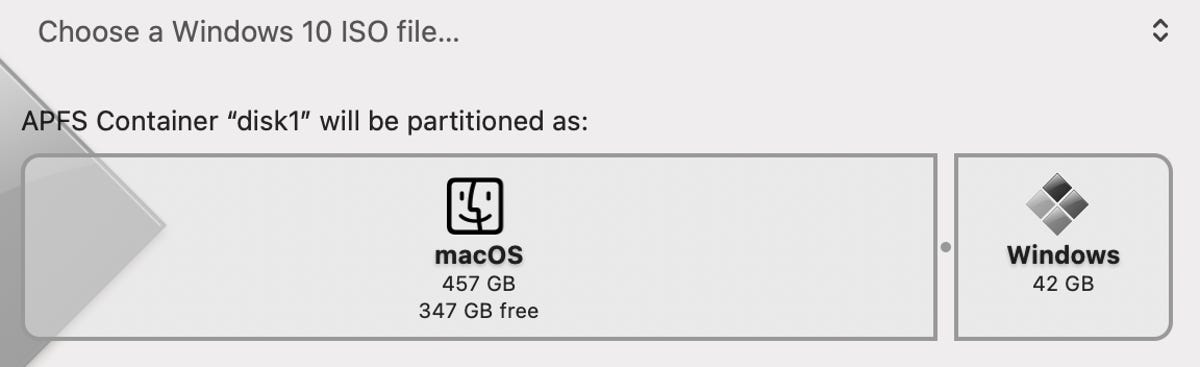Click the "ISO file..." words in the chooser

click(400, 32)
